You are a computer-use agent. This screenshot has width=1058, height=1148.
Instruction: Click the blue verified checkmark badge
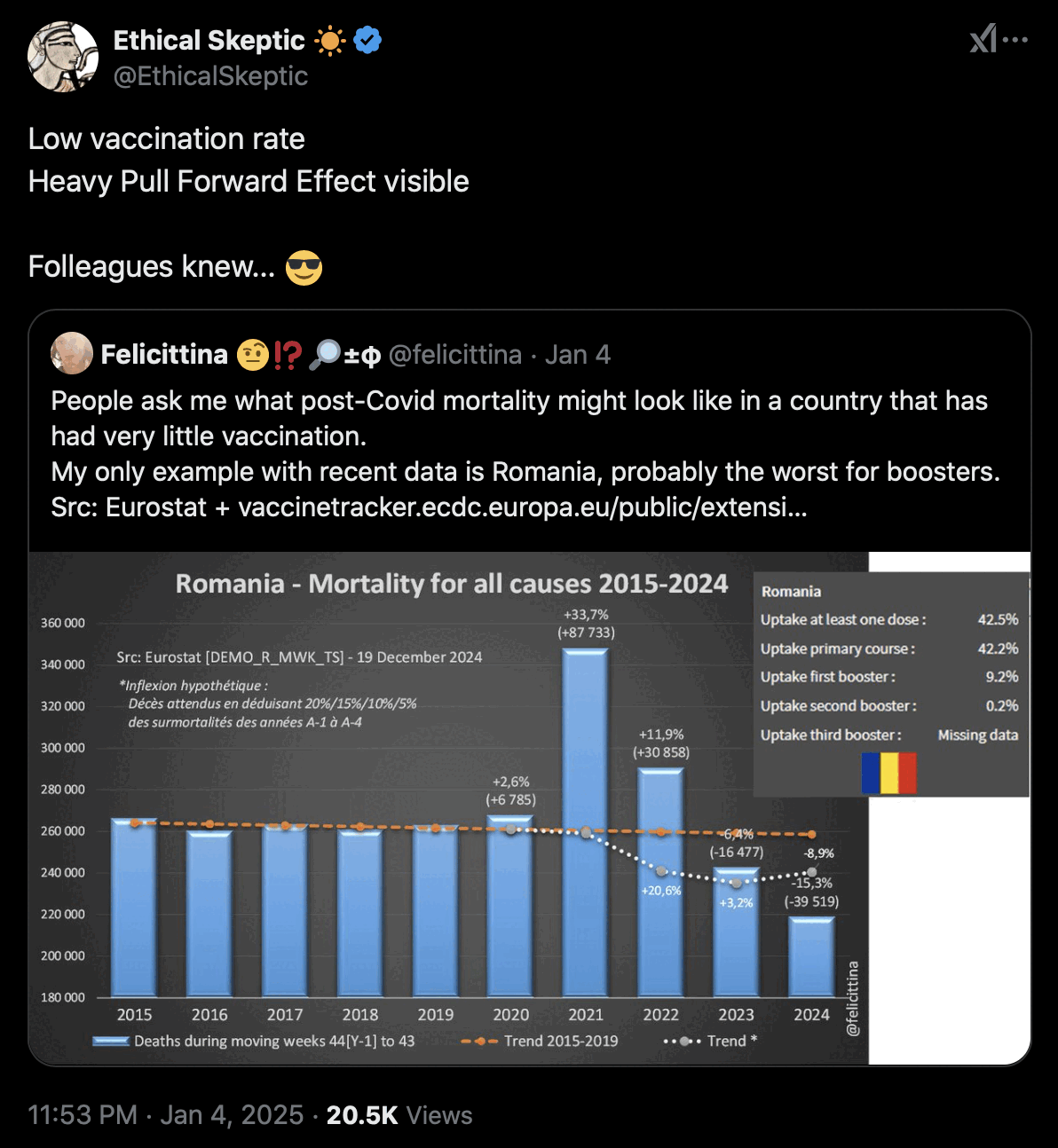(x=367, y=40)
